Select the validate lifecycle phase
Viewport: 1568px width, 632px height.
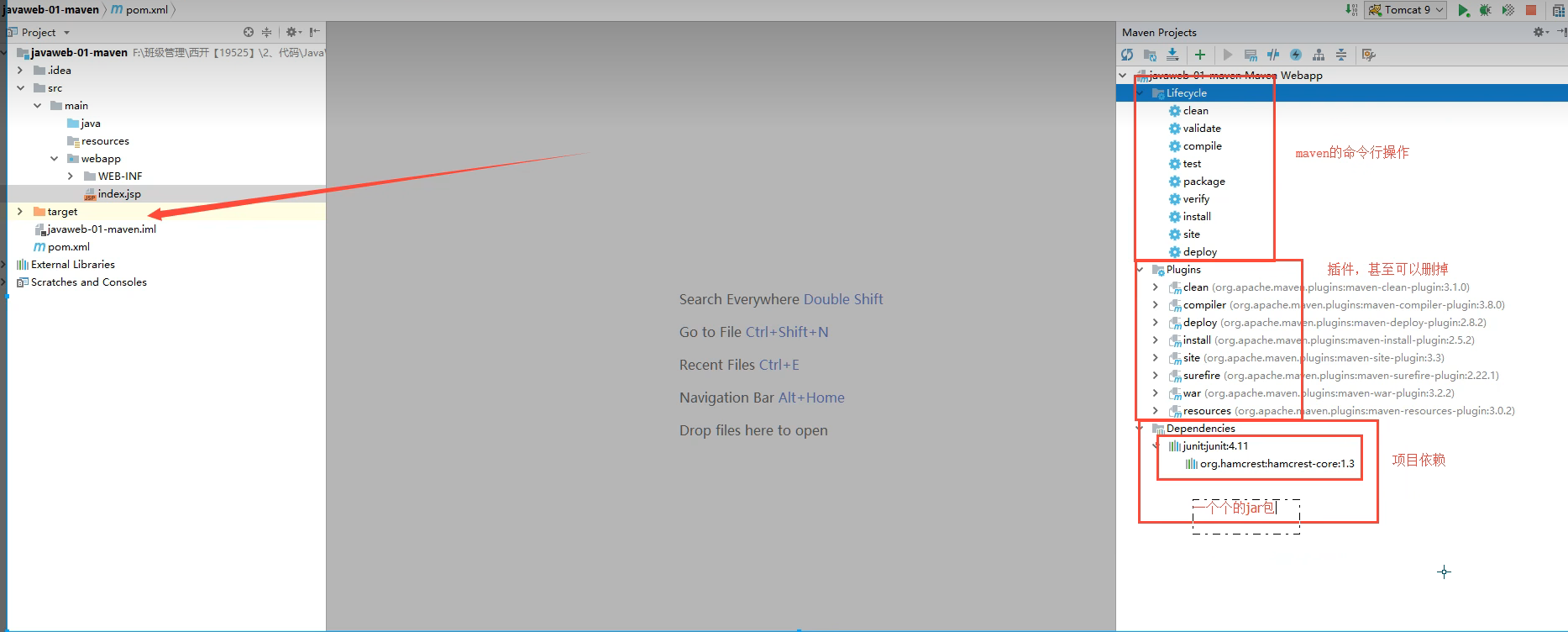(1194, 129)
